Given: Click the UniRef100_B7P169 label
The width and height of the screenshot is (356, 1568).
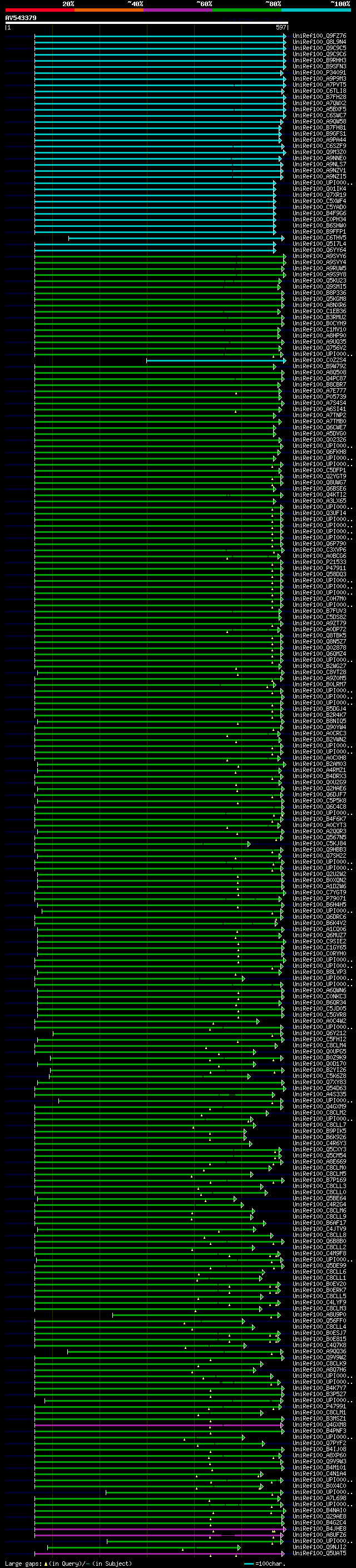Looking at the screenshot, I should click(319, 1180).
